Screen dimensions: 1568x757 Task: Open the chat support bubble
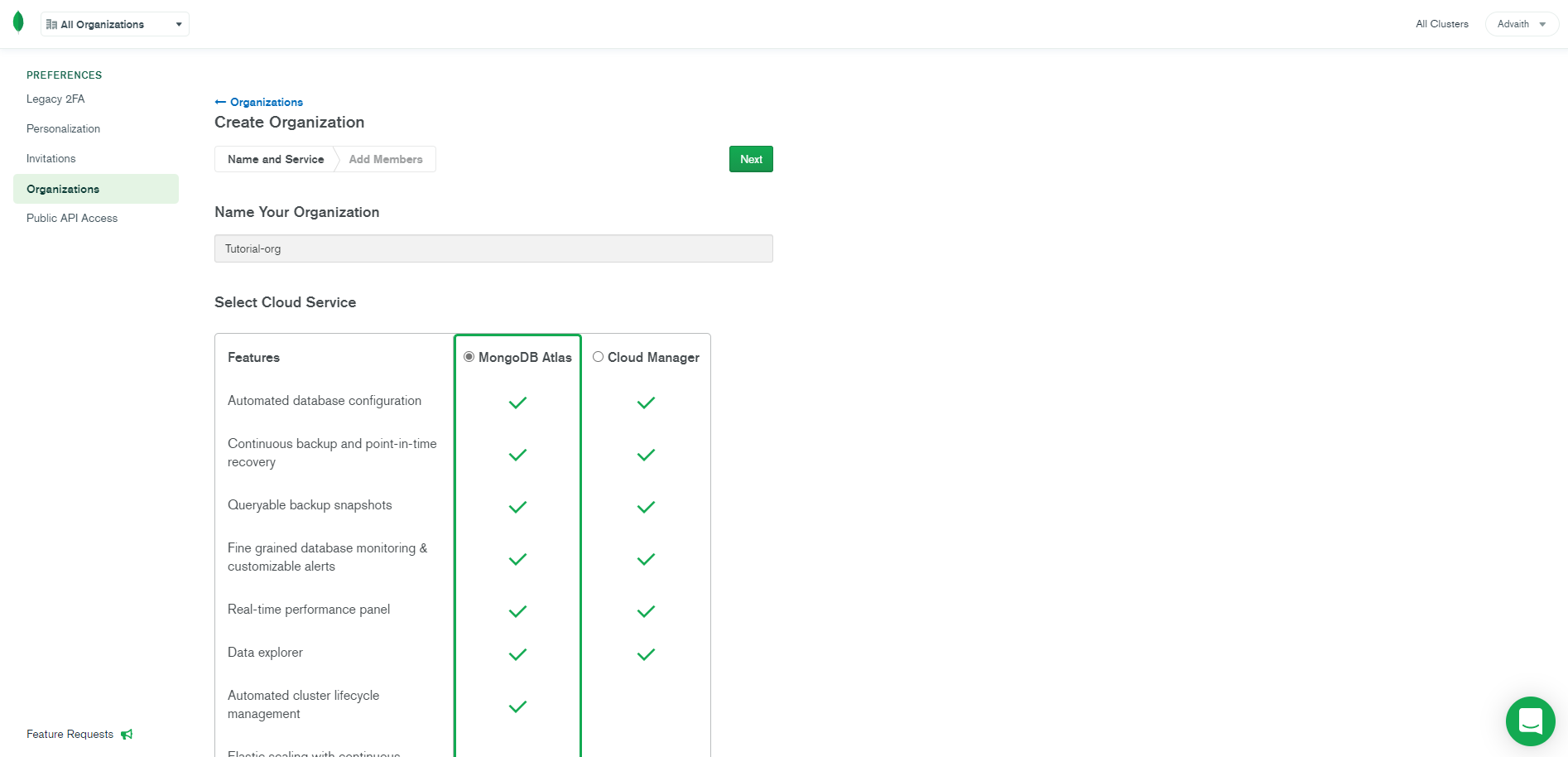(x=1530, y=721)
